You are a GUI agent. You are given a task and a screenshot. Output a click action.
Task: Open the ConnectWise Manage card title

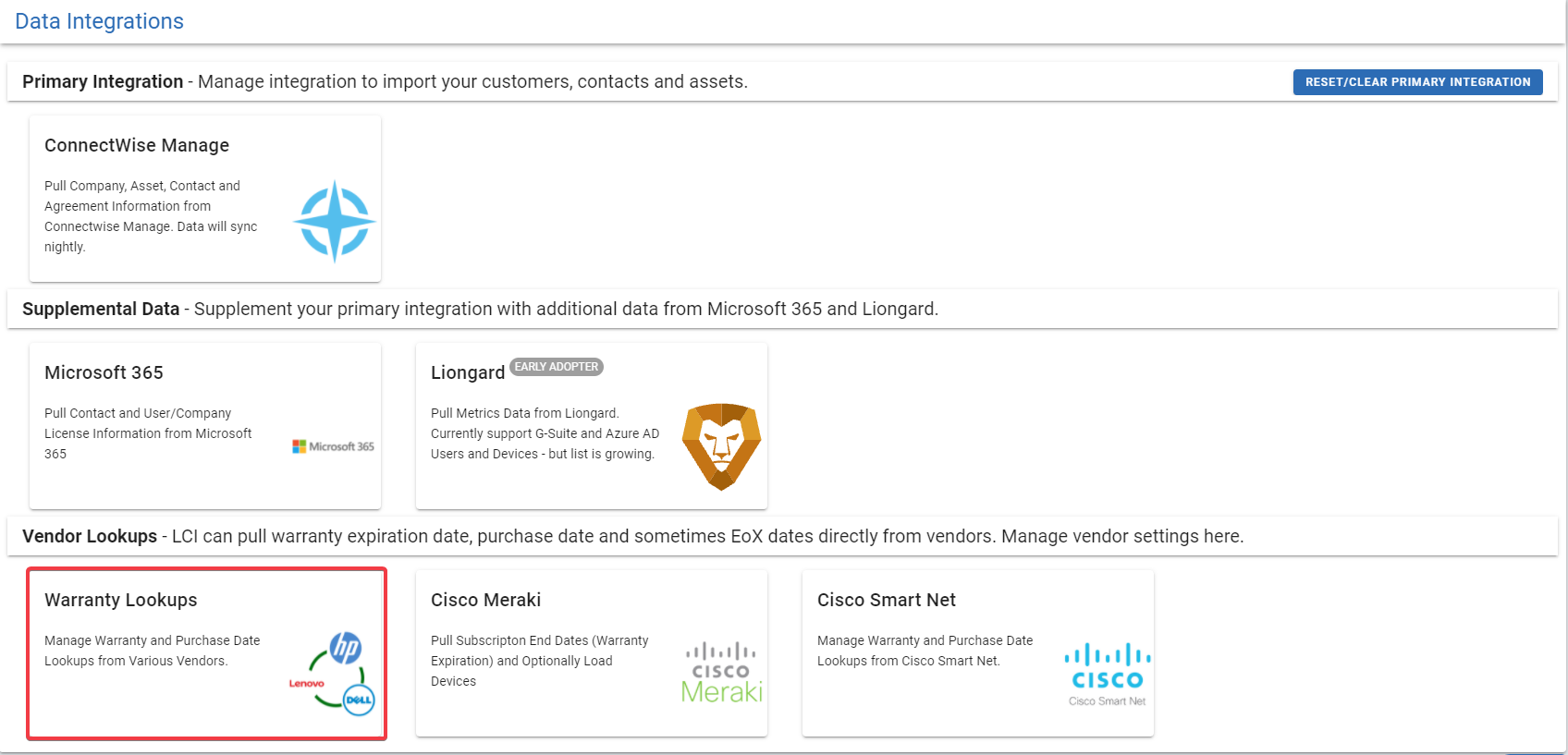pyautogui.click(x=137, y=145)
